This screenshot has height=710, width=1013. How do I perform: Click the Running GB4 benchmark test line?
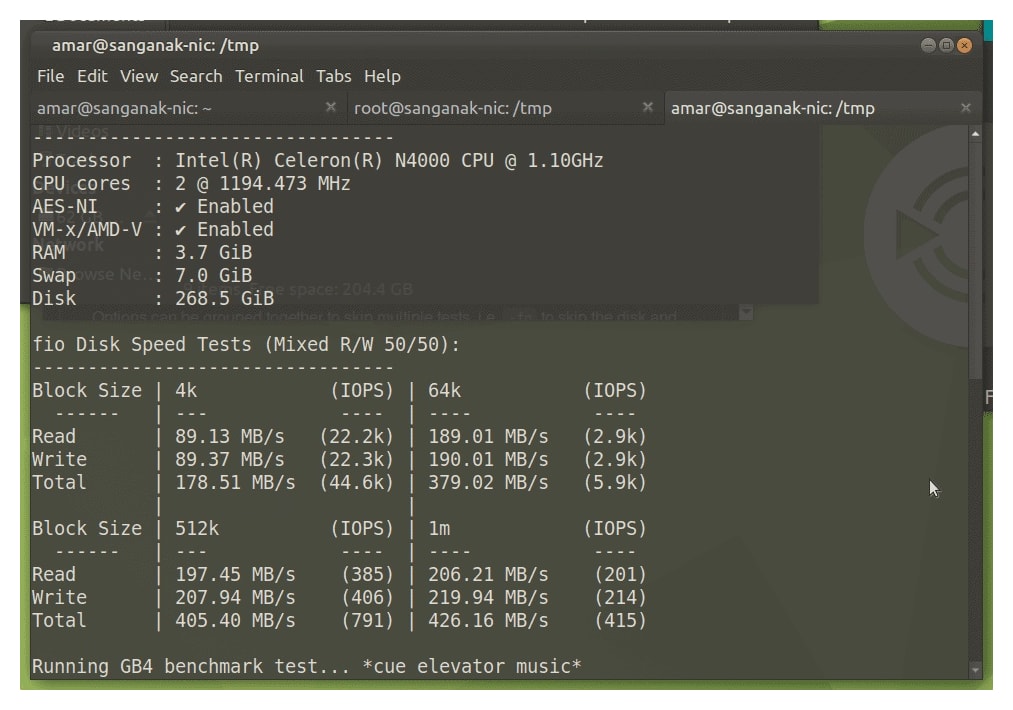(307, 666)
